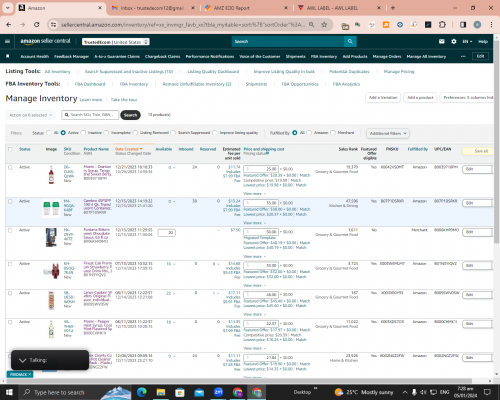
Task: Check the row with $55.00 price
Action: (x=10, y=201)
